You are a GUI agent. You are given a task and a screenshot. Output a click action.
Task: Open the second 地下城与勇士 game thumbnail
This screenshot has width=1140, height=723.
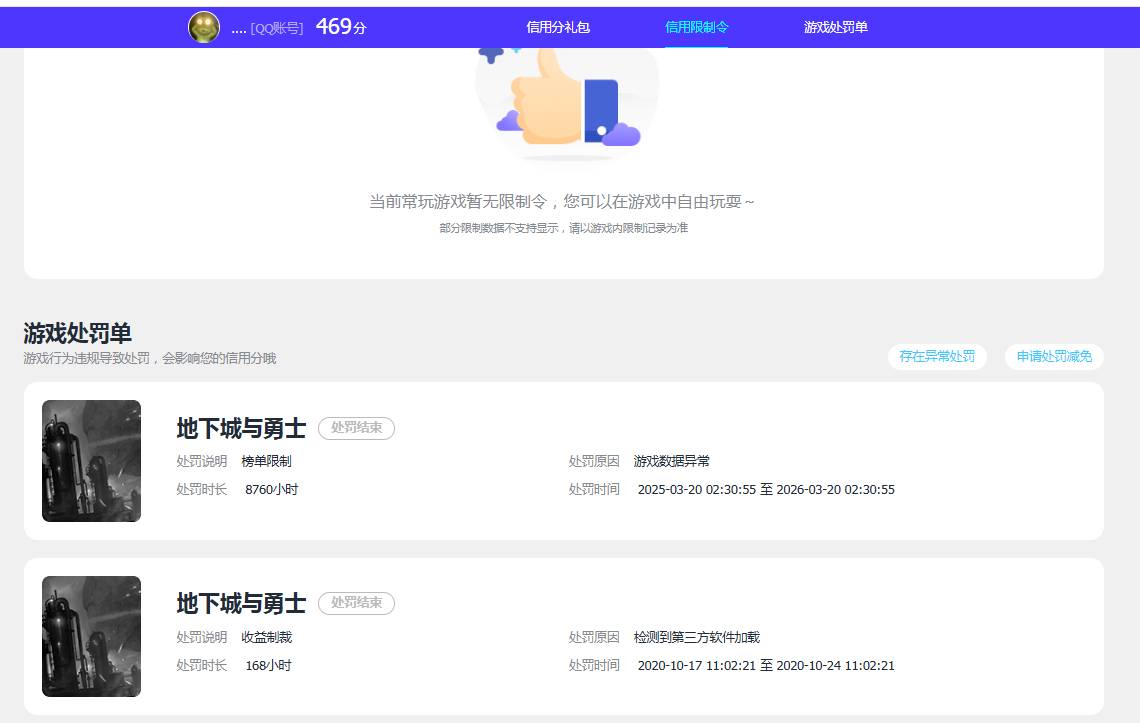[x=91, y=635]
